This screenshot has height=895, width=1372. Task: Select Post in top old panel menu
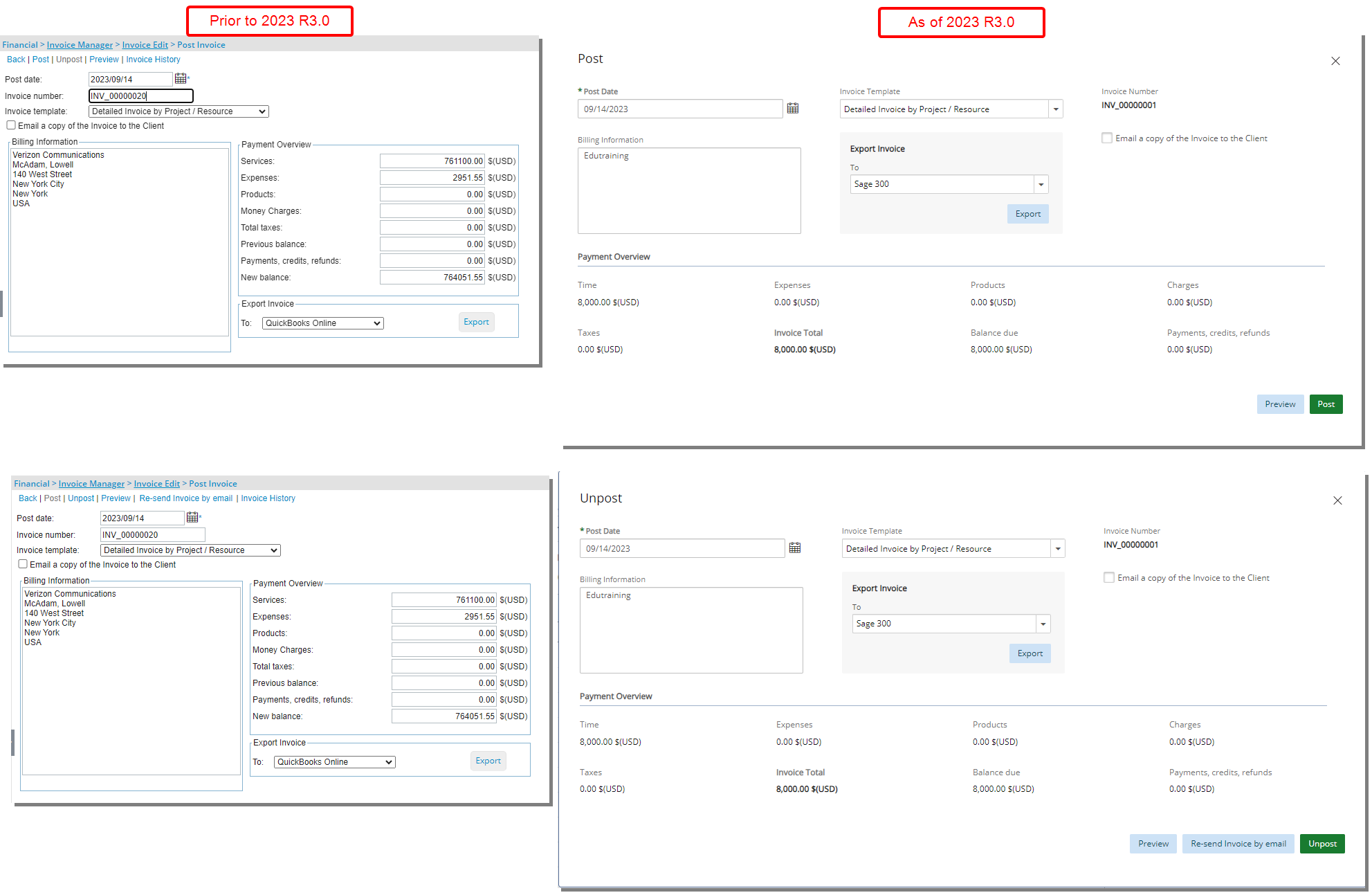41,60
